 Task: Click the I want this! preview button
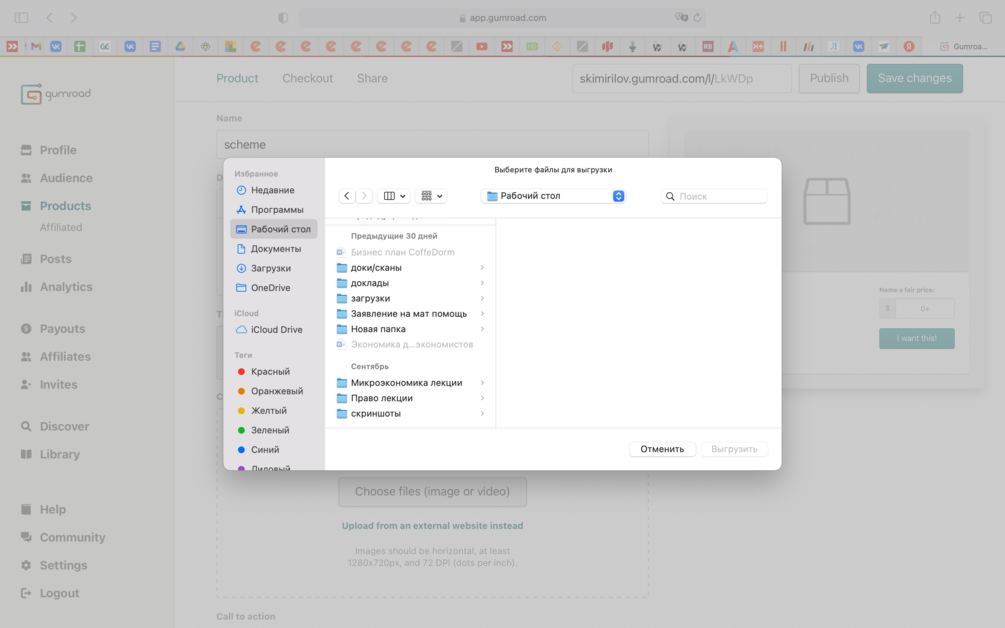(x=917, y=338)
